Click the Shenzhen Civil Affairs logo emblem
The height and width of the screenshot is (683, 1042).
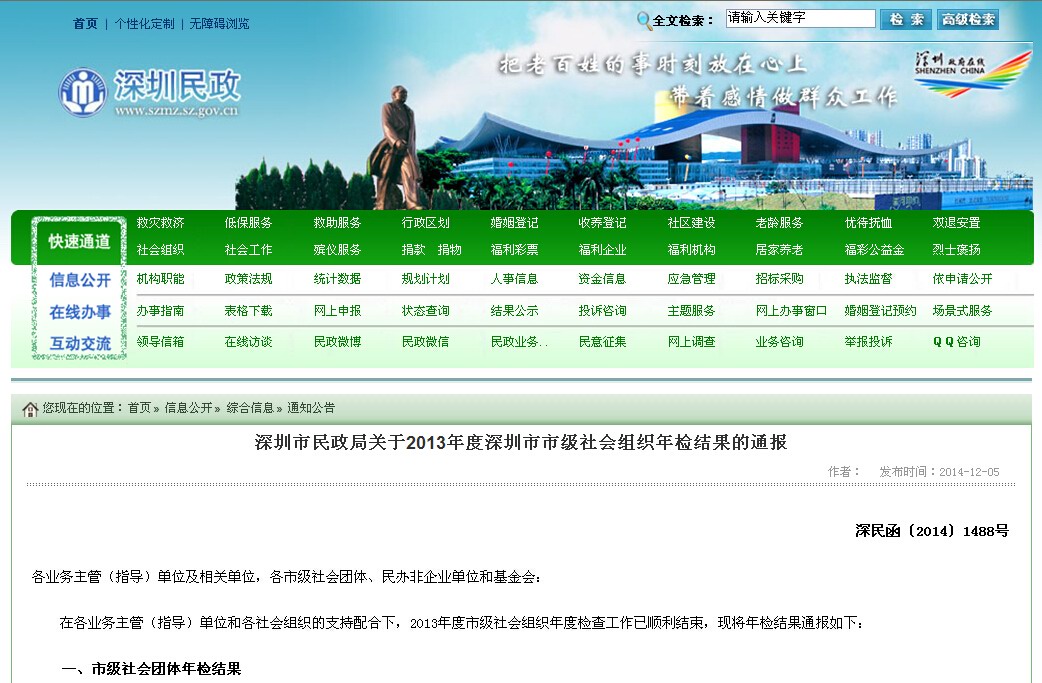(x=82, y=93)
